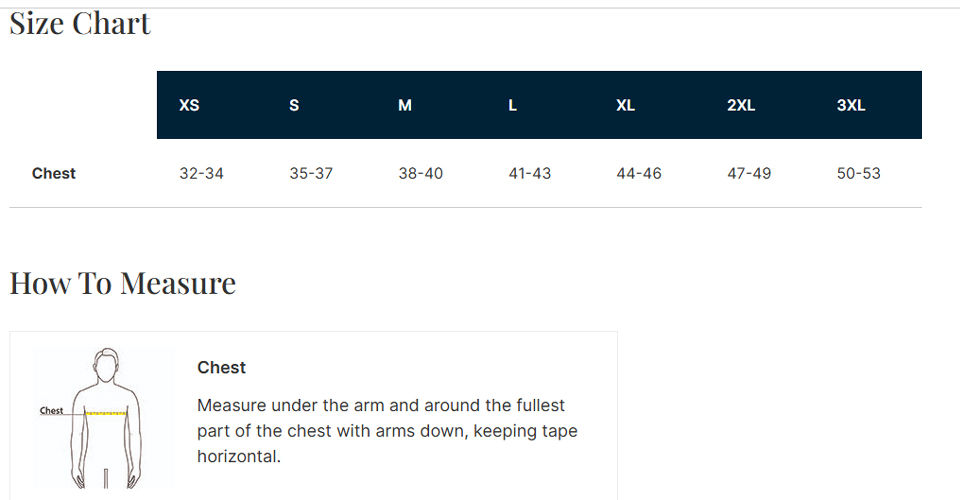Click the bold Chest title beside diagram
960x500 pixels.
pyautogui.click(x=222, y=367)
